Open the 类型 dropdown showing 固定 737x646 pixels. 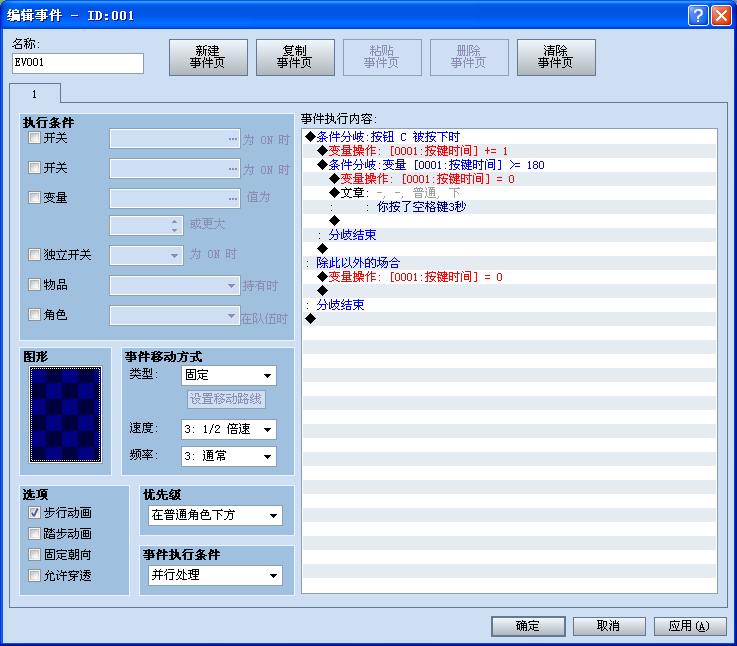(229, 375)
